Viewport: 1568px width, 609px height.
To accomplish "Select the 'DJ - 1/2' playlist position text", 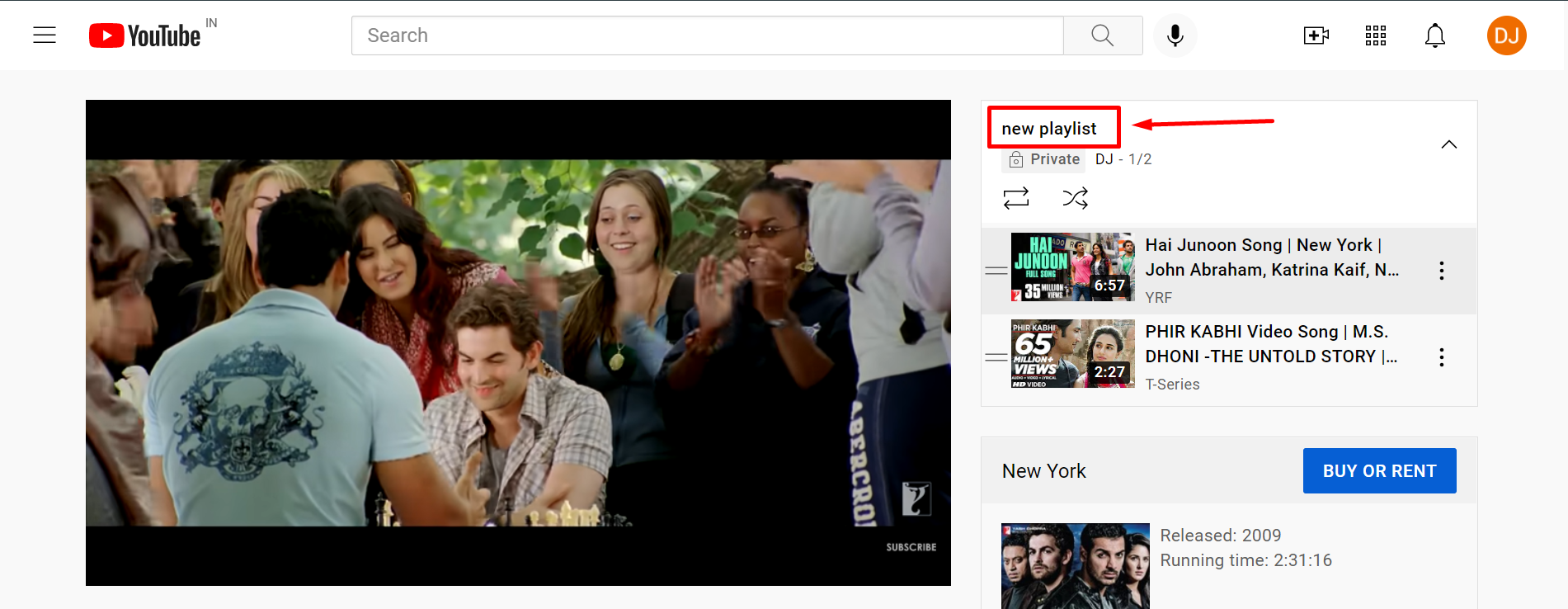I will 1123,159.
